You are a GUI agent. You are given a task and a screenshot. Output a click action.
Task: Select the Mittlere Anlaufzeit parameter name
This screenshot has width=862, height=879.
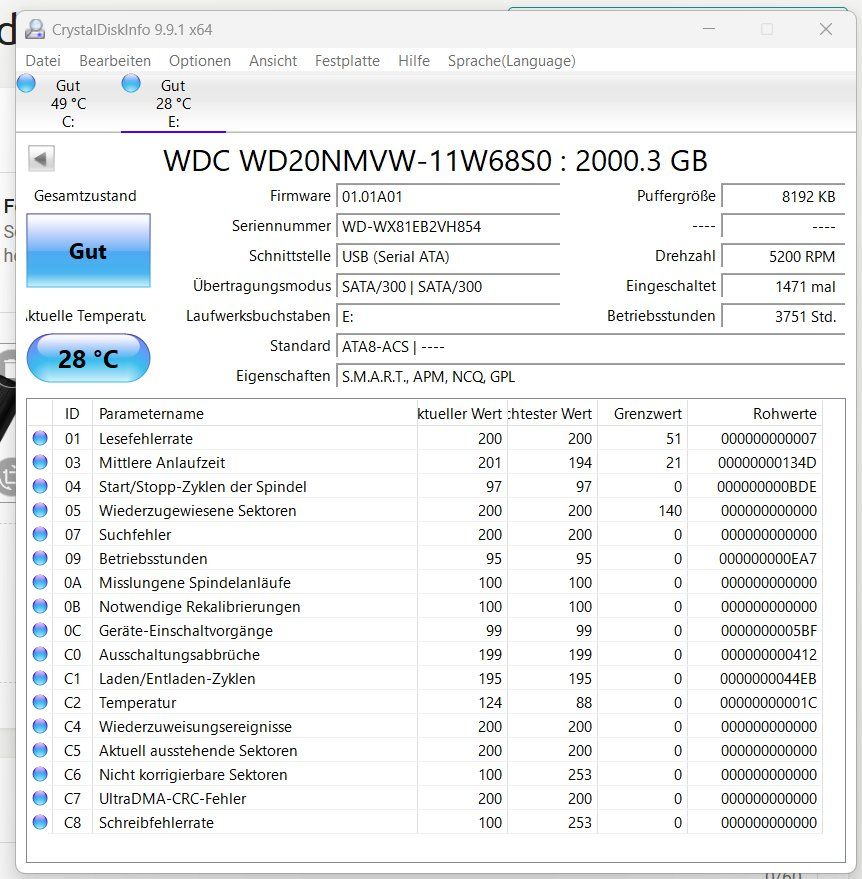tap(162, 462)
